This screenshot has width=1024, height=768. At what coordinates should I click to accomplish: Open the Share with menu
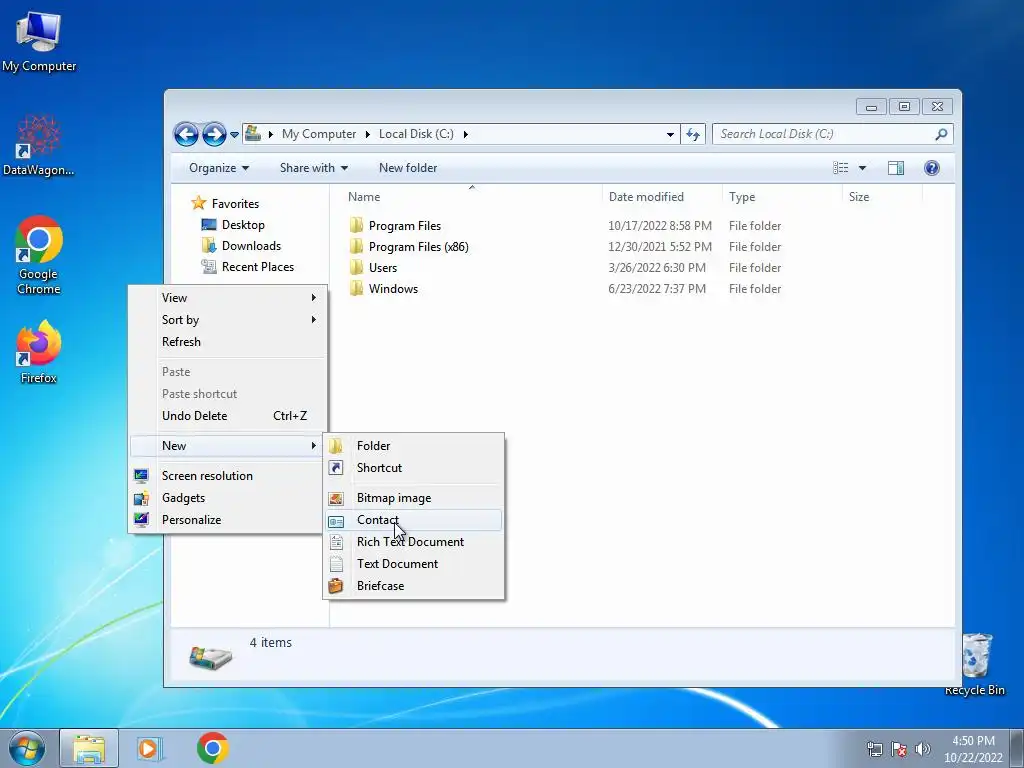click(x=313, y=168)
